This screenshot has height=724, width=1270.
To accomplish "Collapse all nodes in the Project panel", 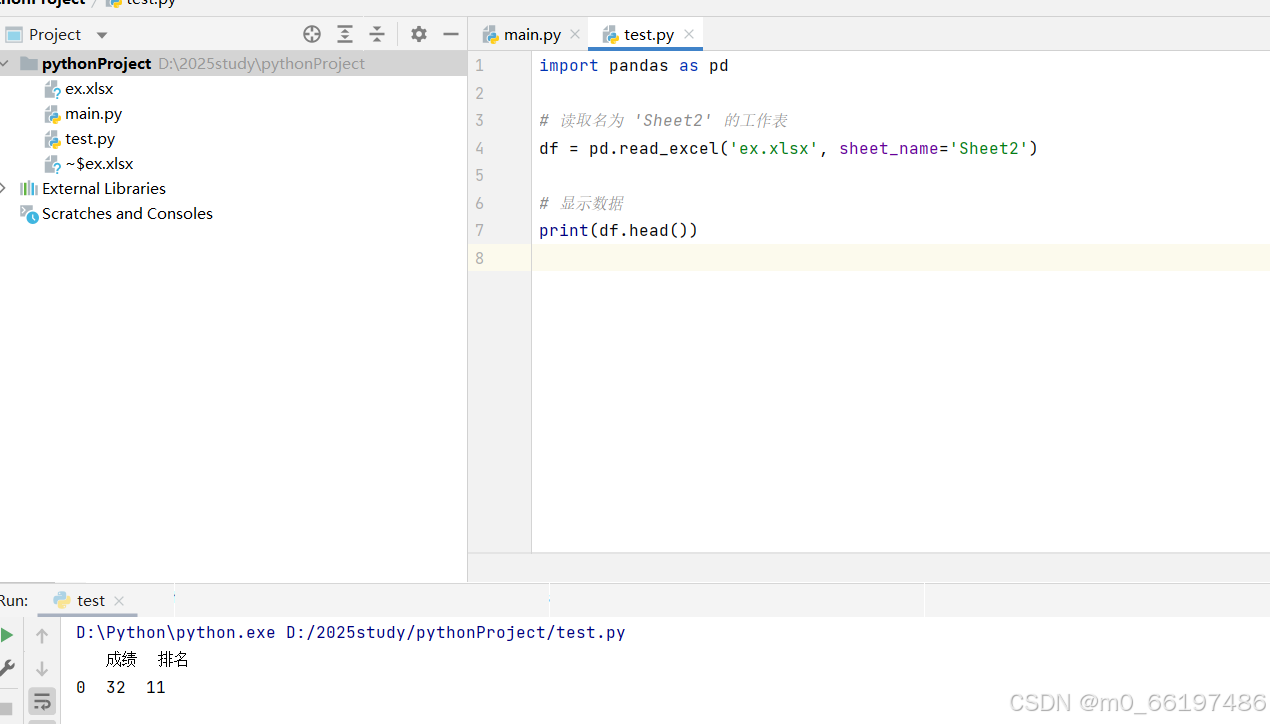I will coord(377,33).
